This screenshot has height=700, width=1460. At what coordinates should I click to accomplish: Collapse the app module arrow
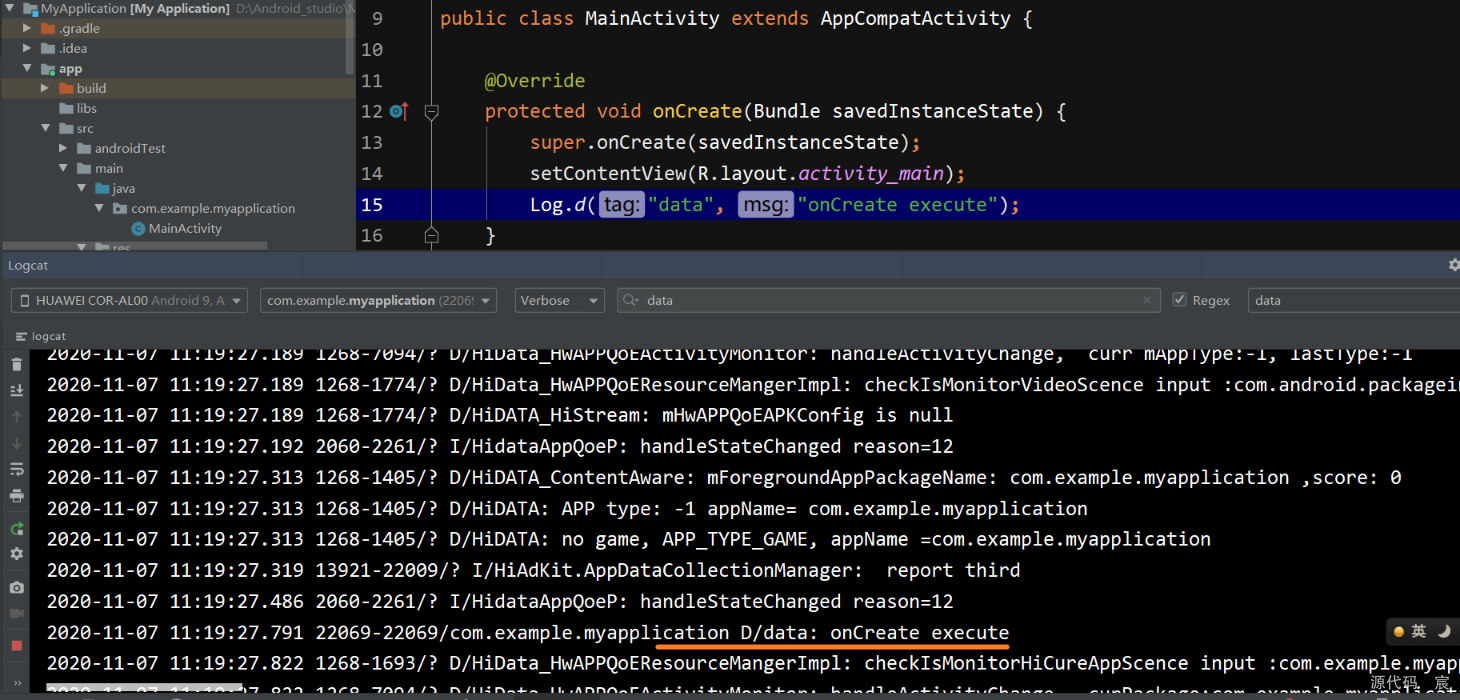pyautogui.click(x=27, y=69)
